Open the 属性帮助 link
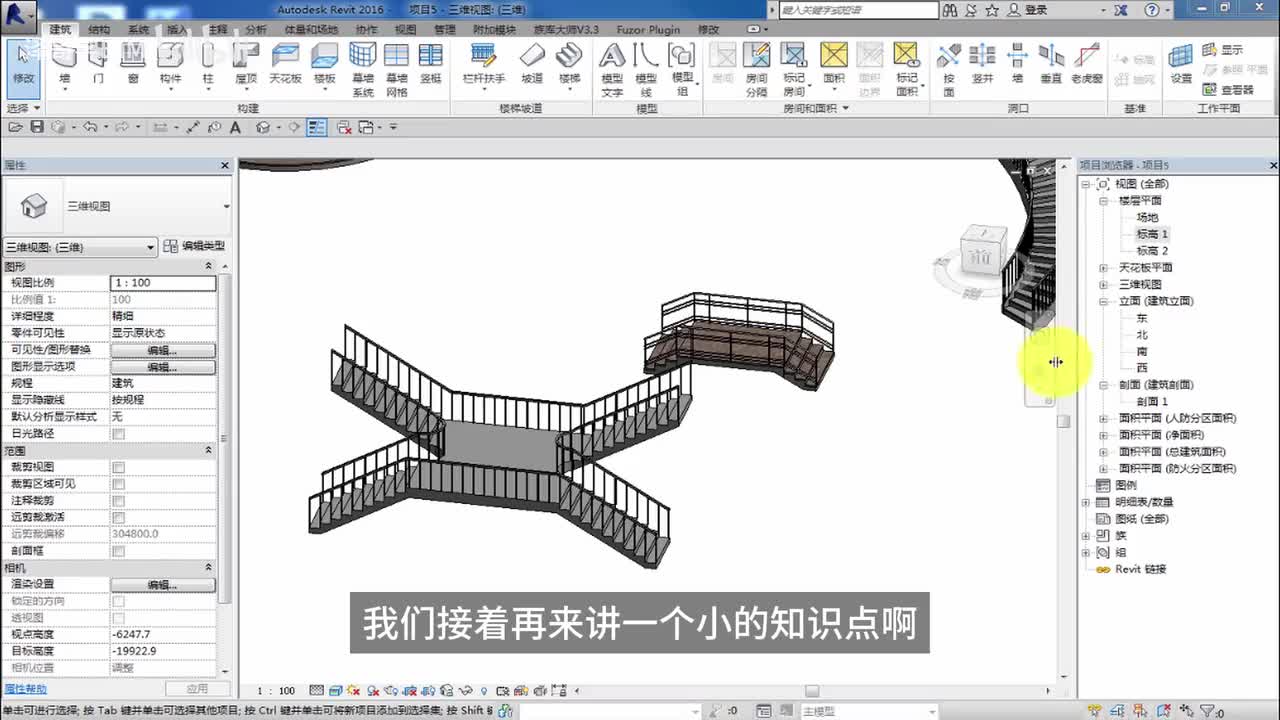Viewport: 1280px width, 720px height. (x=25, y=689)
